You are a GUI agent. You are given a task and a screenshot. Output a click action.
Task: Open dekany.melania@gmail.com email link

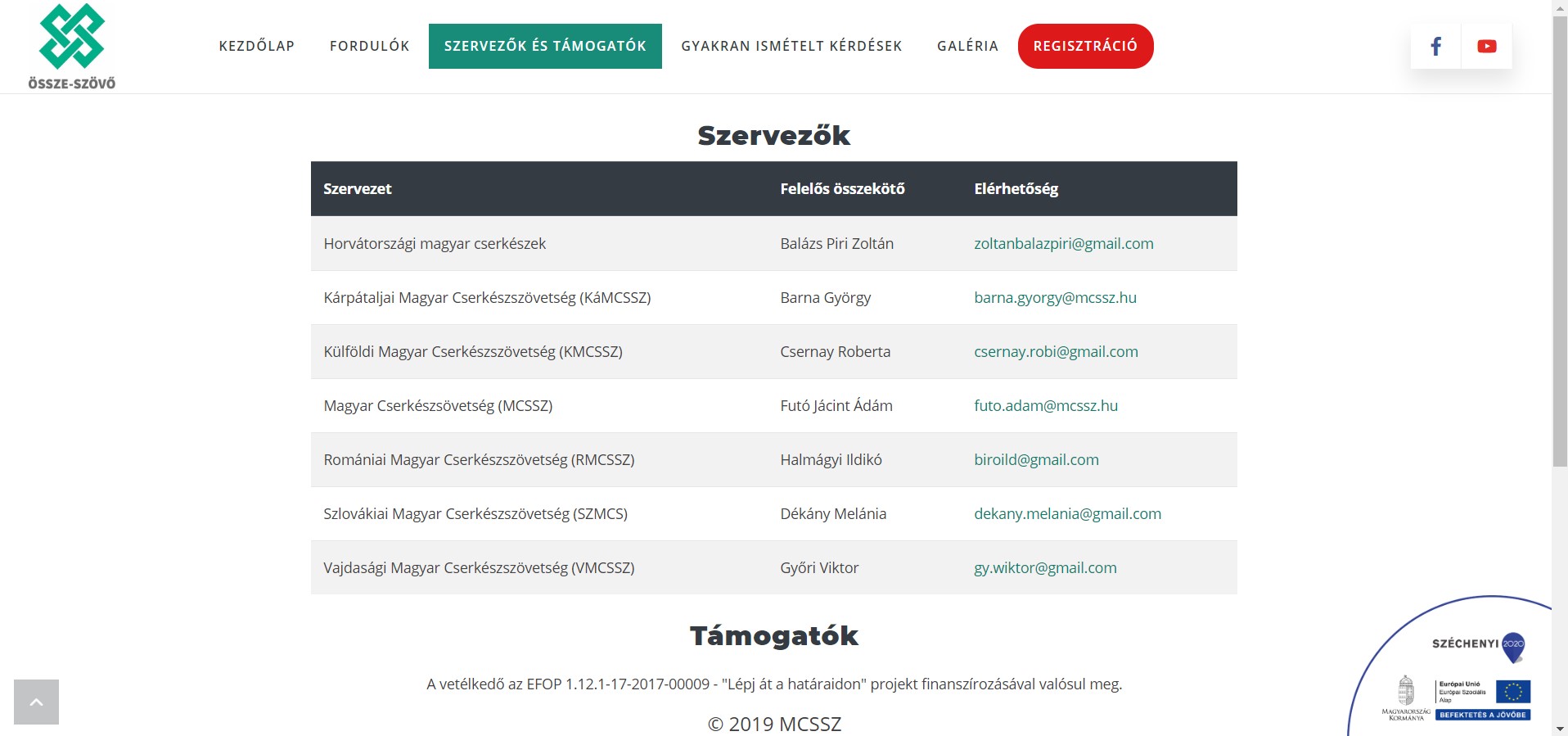[1067, 513]
